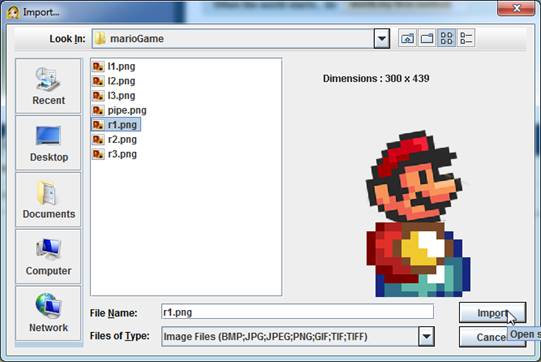Open the Network shortcut

pyautogui.click(x=48, y=313)
